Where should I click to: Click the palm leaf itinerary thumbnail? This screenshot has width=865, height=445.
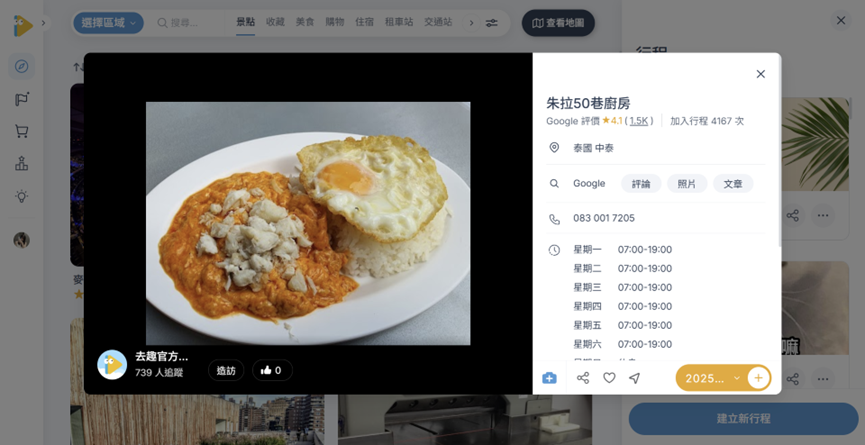(x=815, y=144)
